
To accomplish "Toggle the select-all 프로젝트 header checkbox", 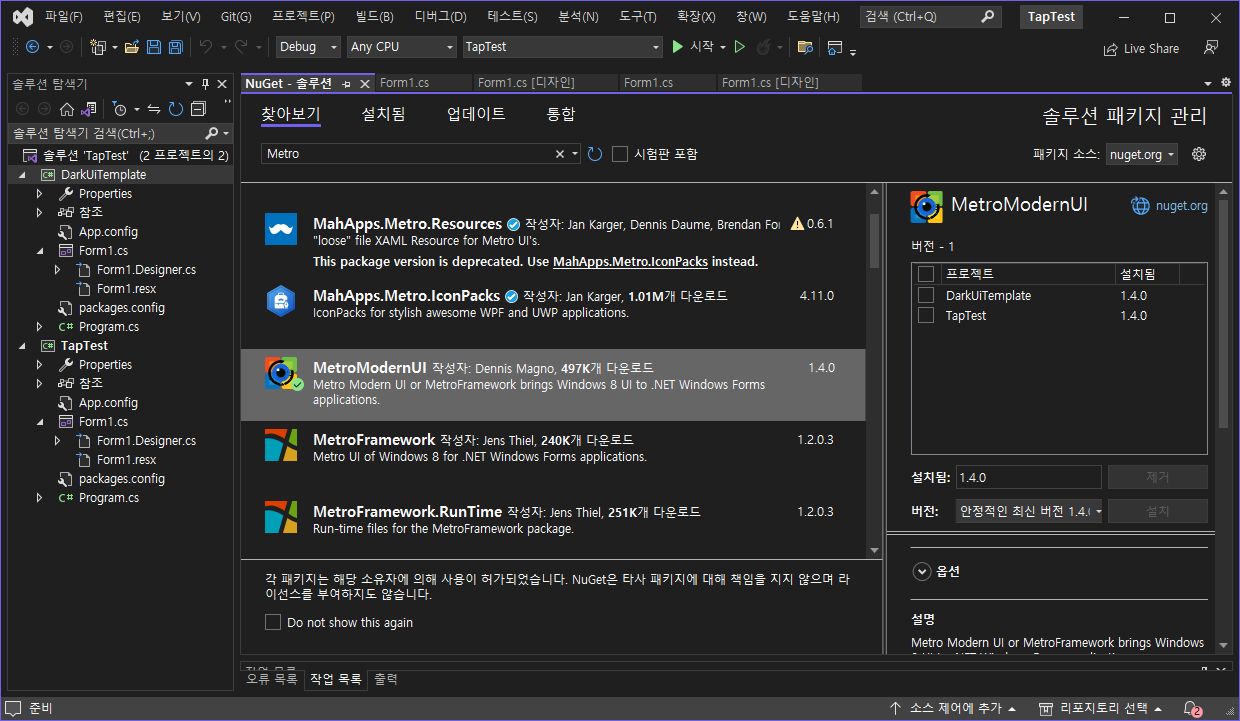I will (x=926, y=274).
